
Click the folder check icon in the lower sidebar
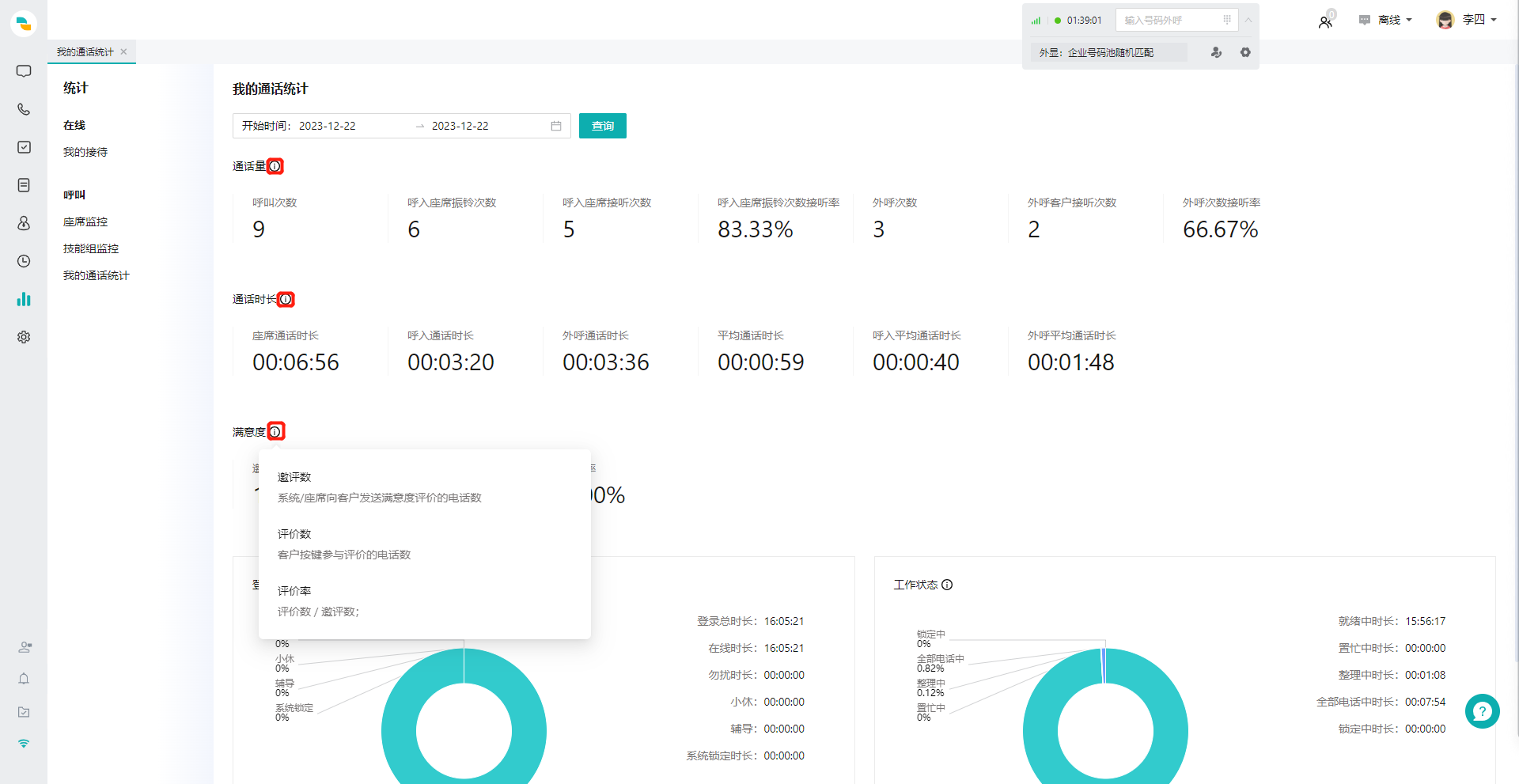tap(24, 712)
